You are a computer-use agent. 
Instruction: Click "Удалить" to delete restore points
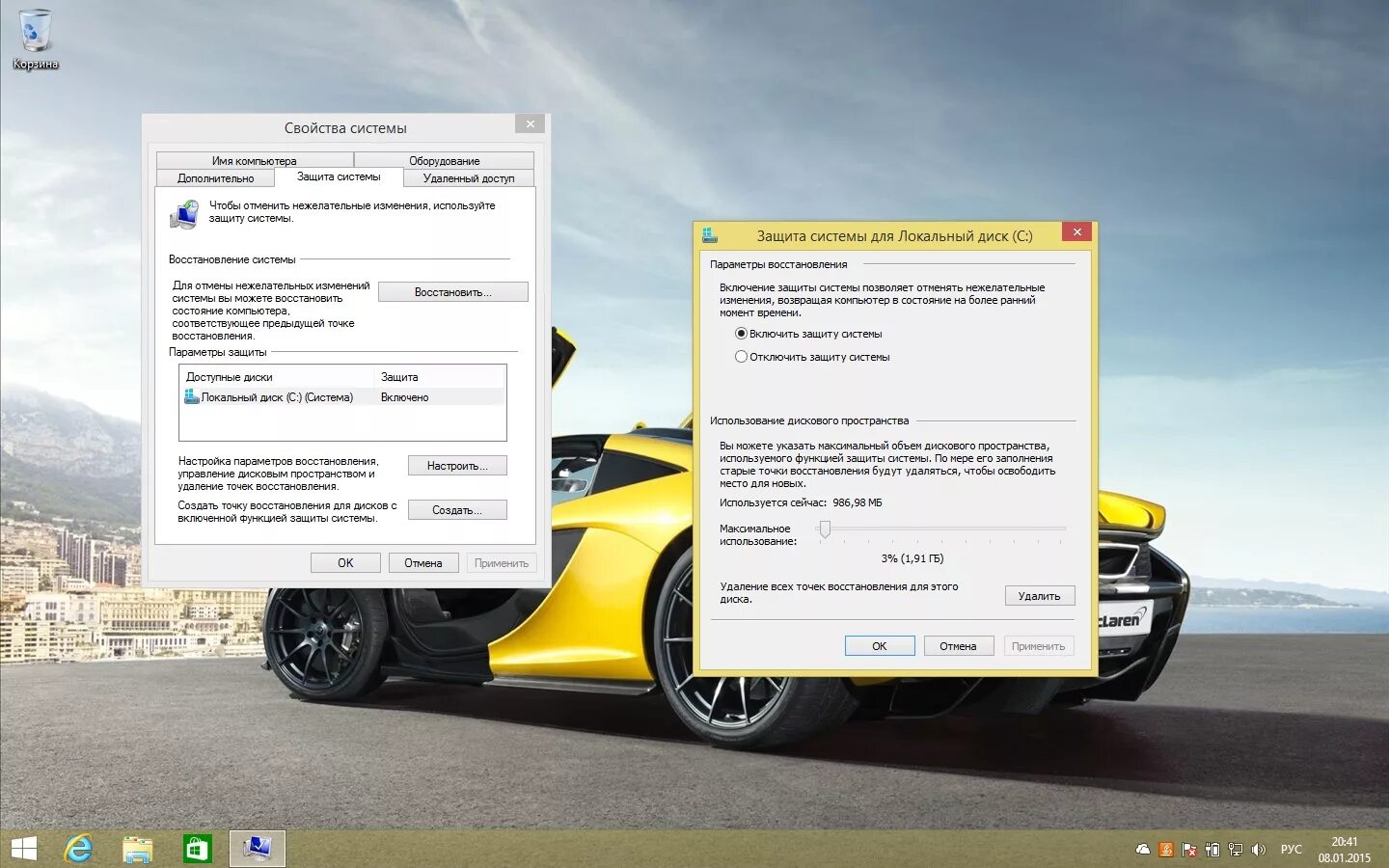click(1040, 595)
